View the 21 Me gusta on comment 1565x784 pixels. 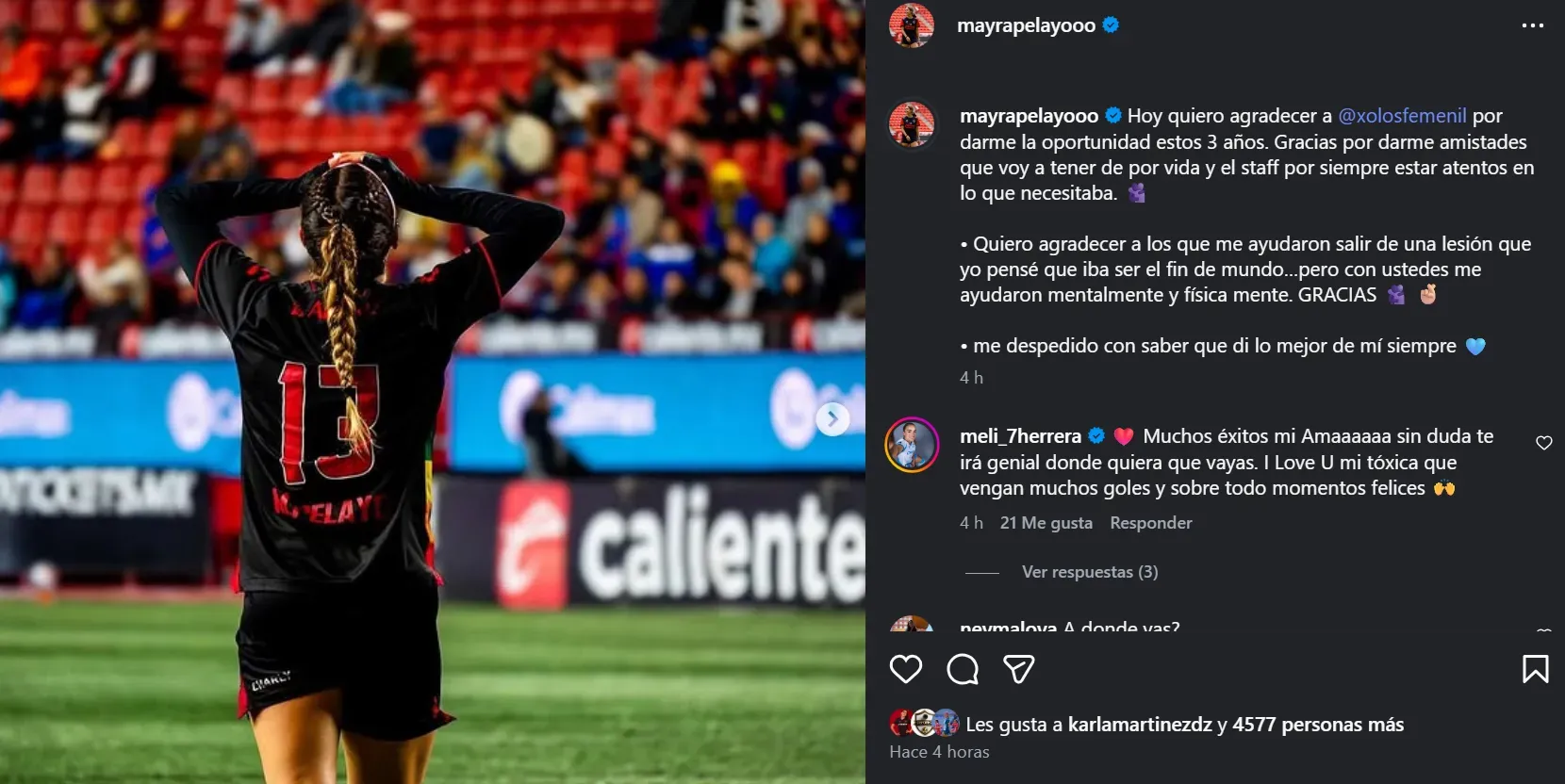click(1046, 523)
